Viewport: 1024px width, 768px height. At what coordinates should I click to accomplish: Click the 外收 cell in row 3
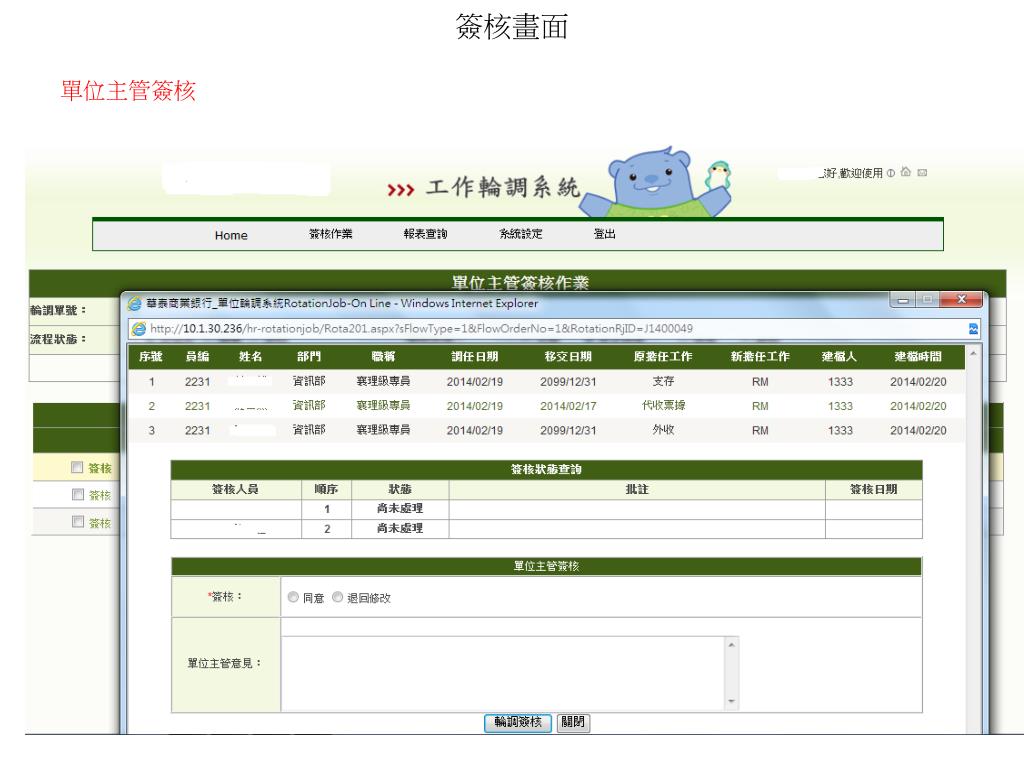click(x=663, y=430)
